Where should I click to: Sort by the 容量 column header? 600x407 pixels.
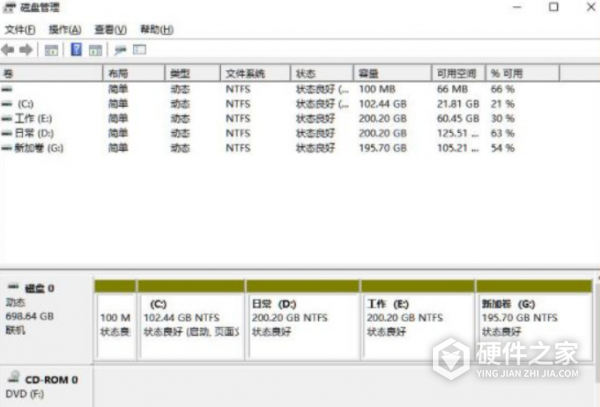(x=393, y=73)
